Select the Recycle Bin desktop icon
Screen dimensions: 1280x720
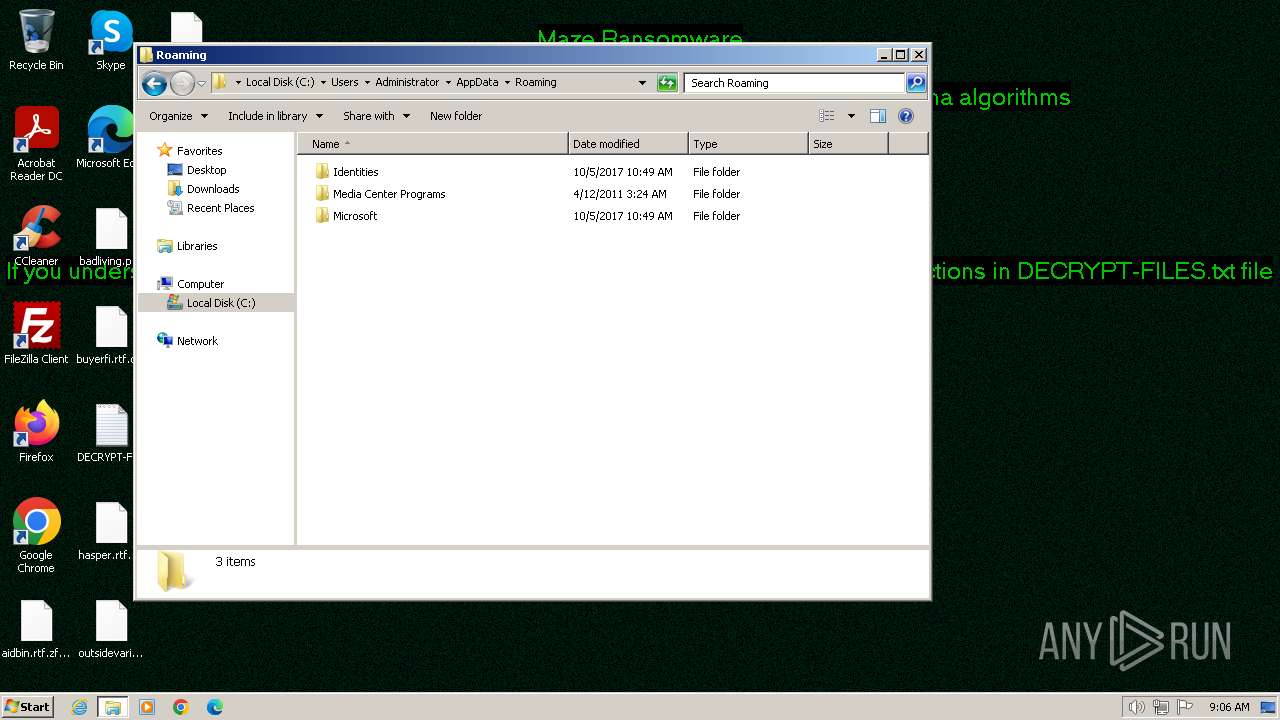36,40
